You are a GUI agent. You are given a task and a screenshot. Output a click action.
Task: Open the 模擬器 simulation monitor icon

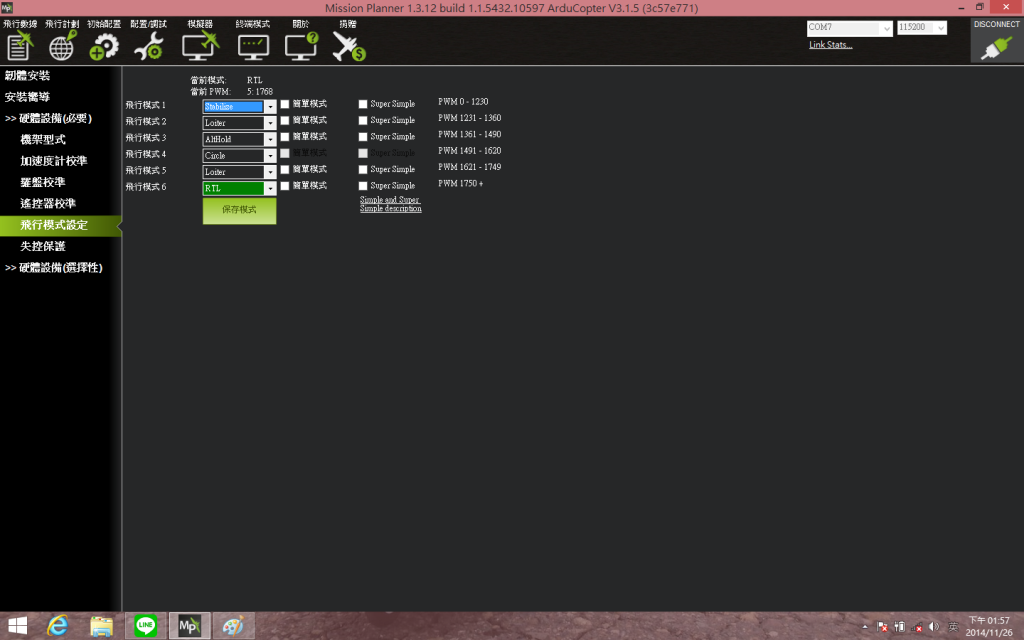click(x=200, y=46)
